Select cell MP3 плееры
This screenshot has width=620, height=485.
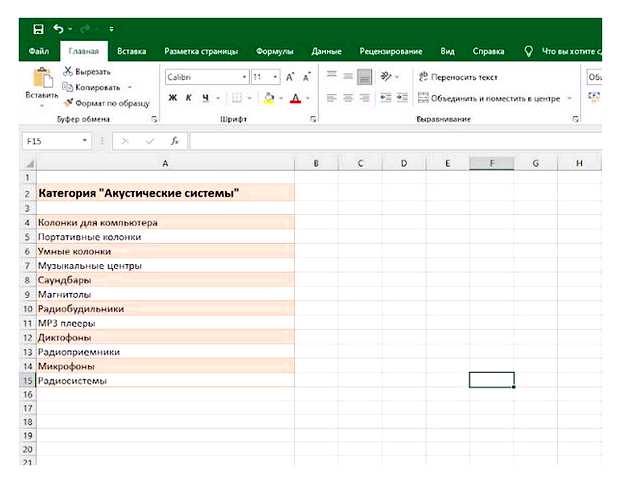[x=165, y=323]
